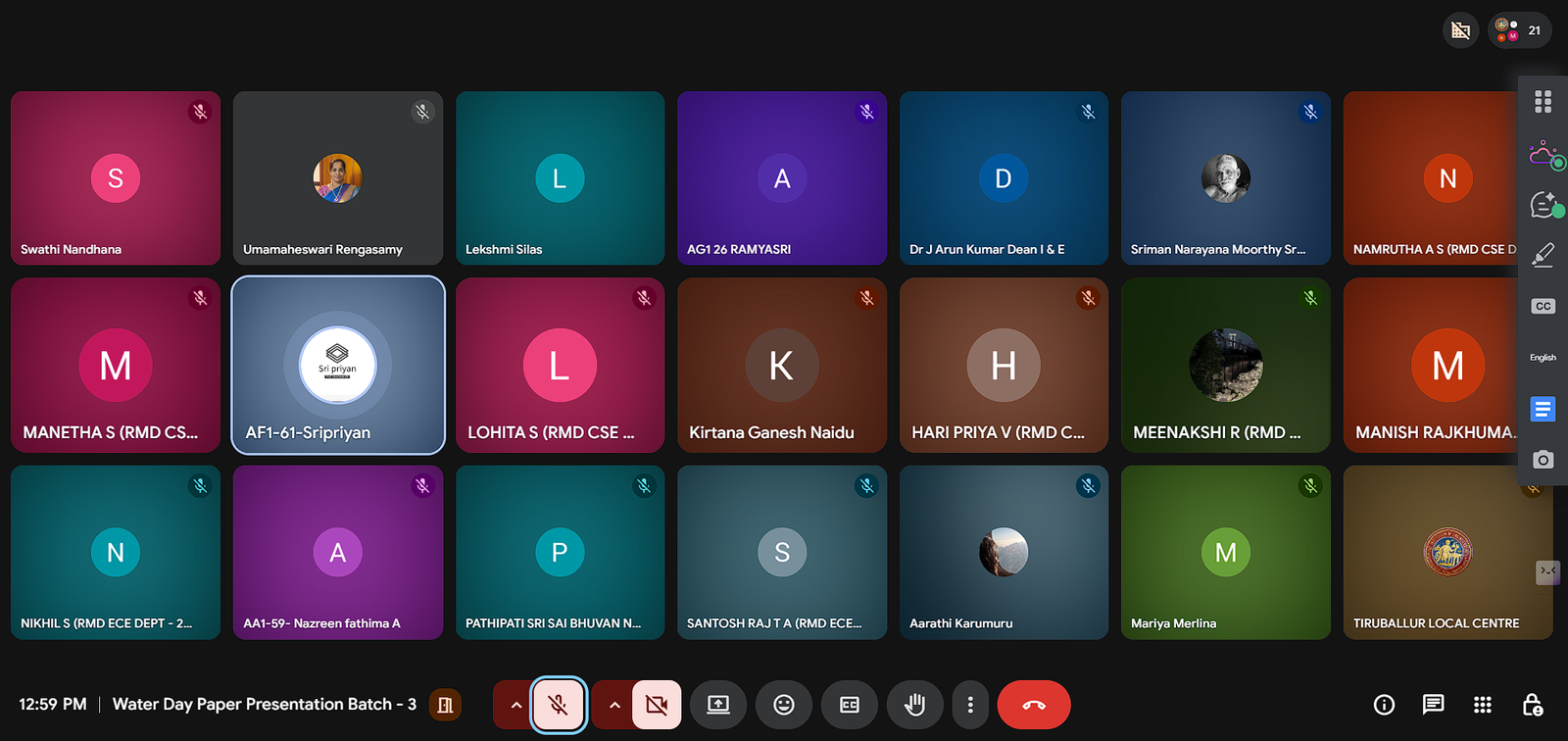Leave the call with red hang-up button
This screenshot has width=1568, height=741.
click(x=1034, y=705)
